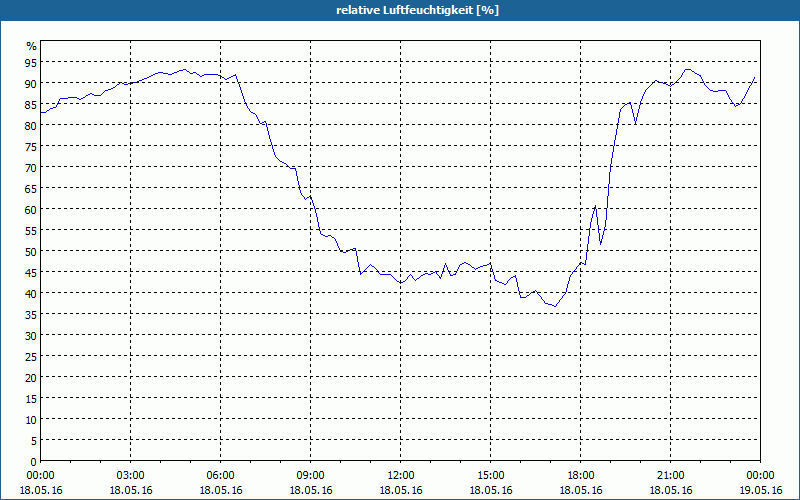Select the 70 y-axis label

(x=31, y=167)
